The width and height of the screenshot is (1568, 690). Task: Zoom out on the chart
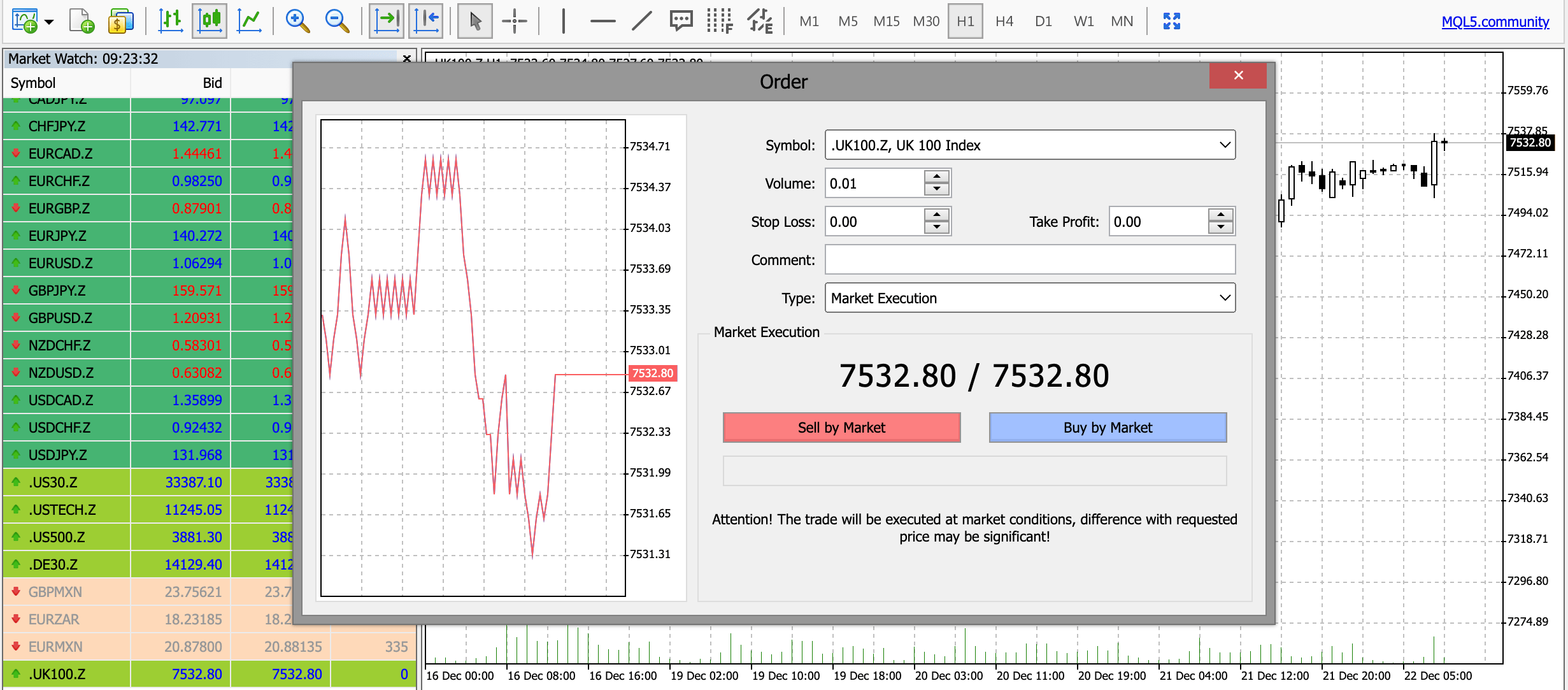pyautogui.click(x=337, y=21)
